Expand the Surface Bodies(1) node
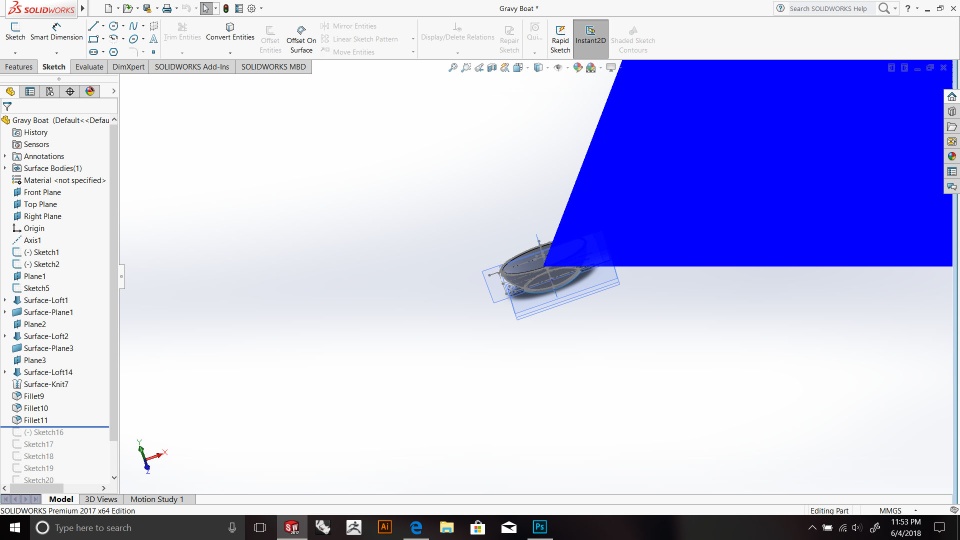Screen dimensions: 960x540 [6, 168]
